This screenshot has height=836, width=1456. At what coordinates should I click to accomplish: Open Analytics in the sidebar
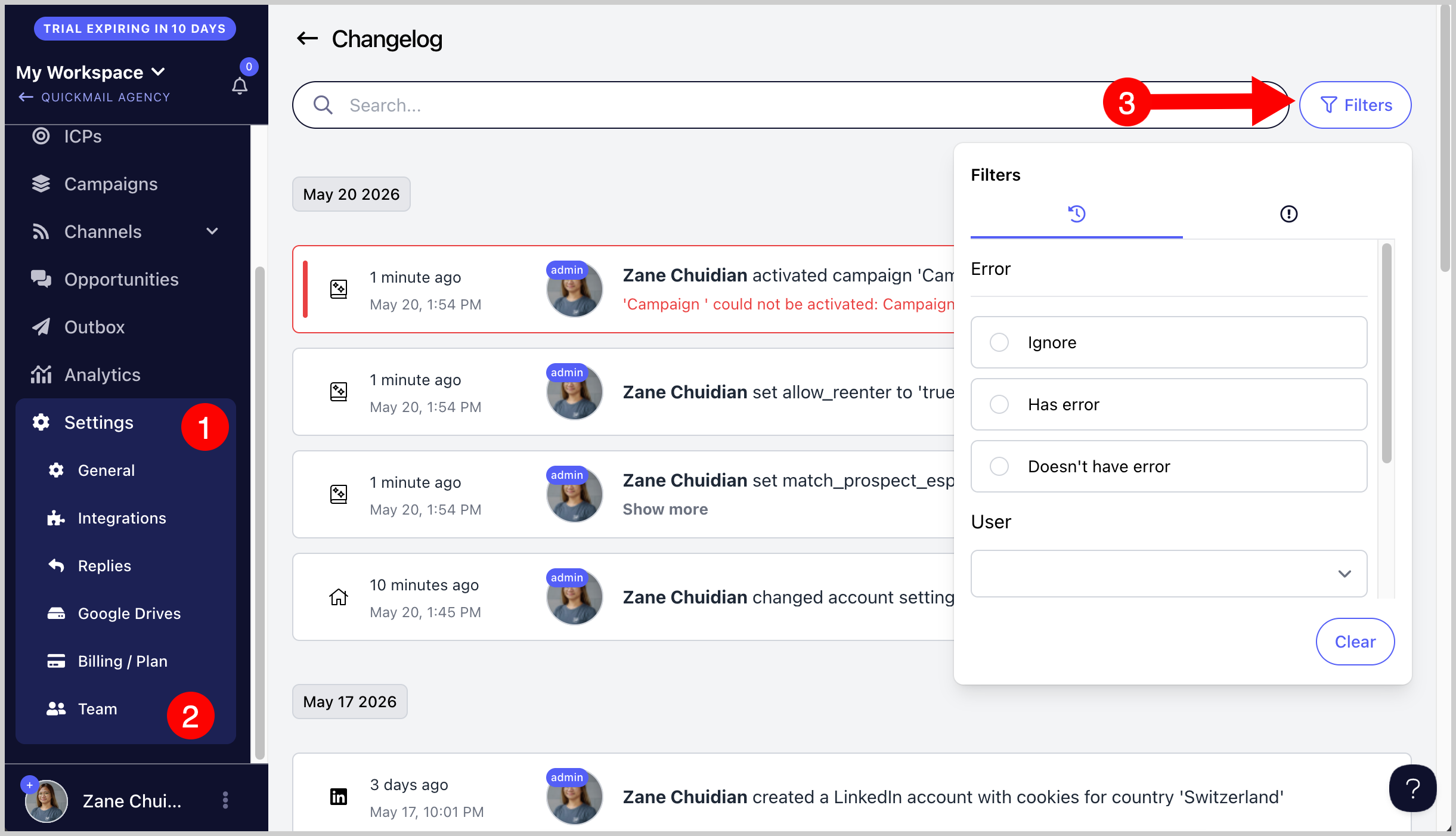102,374
